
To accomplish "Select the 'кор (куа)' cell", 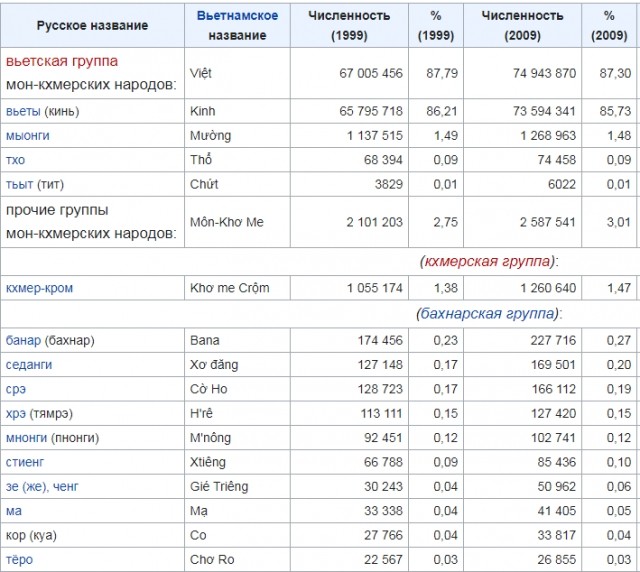I will tap(92, 535).
